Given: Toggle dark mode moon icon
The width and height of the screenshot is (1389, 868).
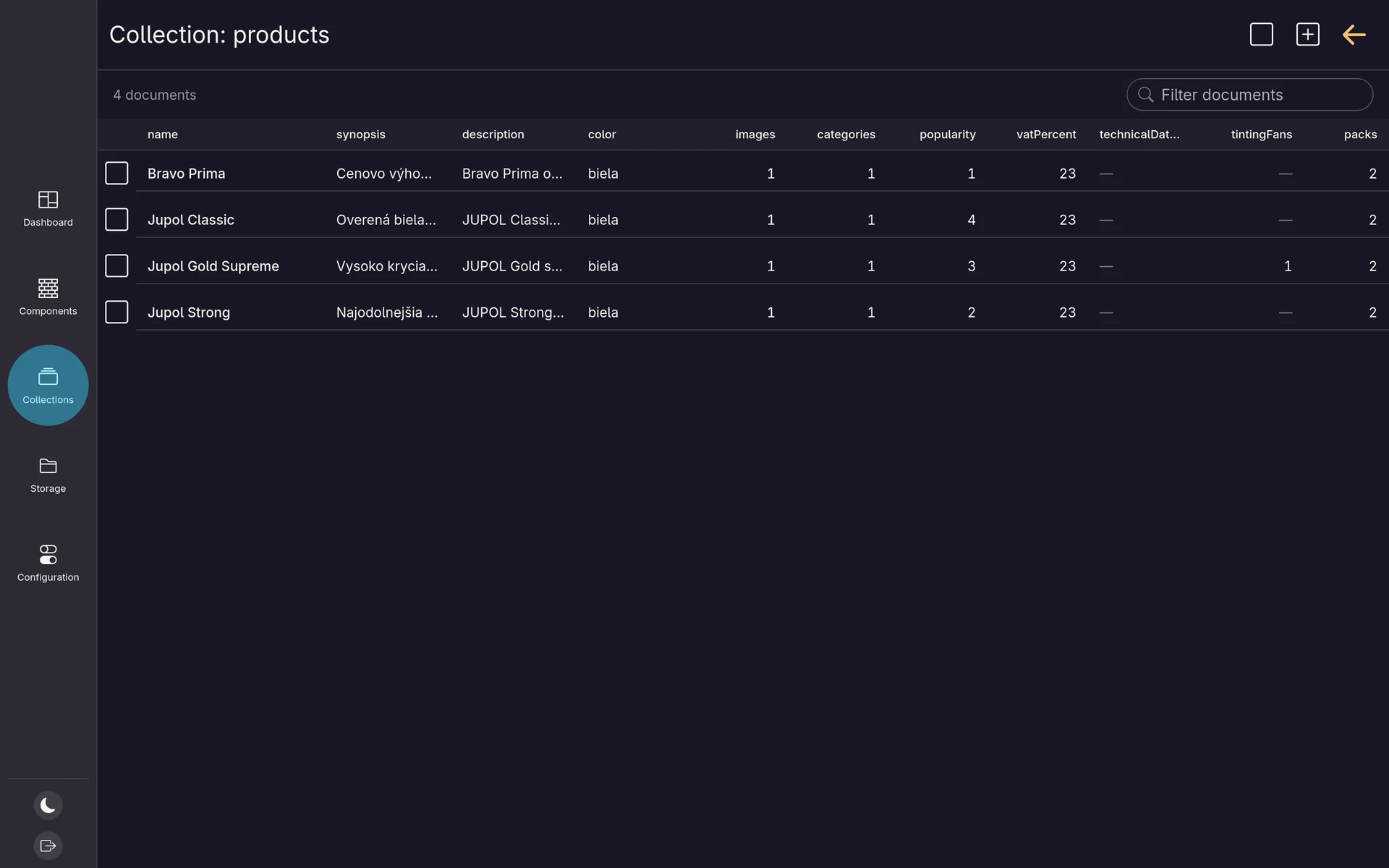Looking at the screenshot, I should pos(48,805).
